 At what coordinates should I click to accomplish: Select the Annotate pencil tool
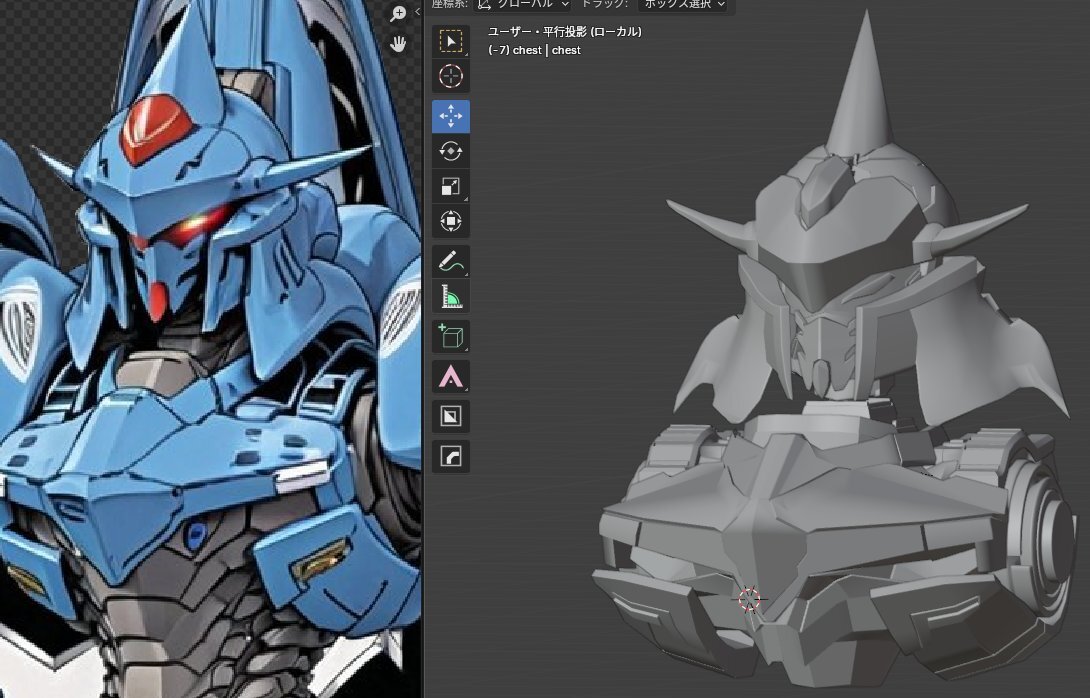tap(450, 262)
